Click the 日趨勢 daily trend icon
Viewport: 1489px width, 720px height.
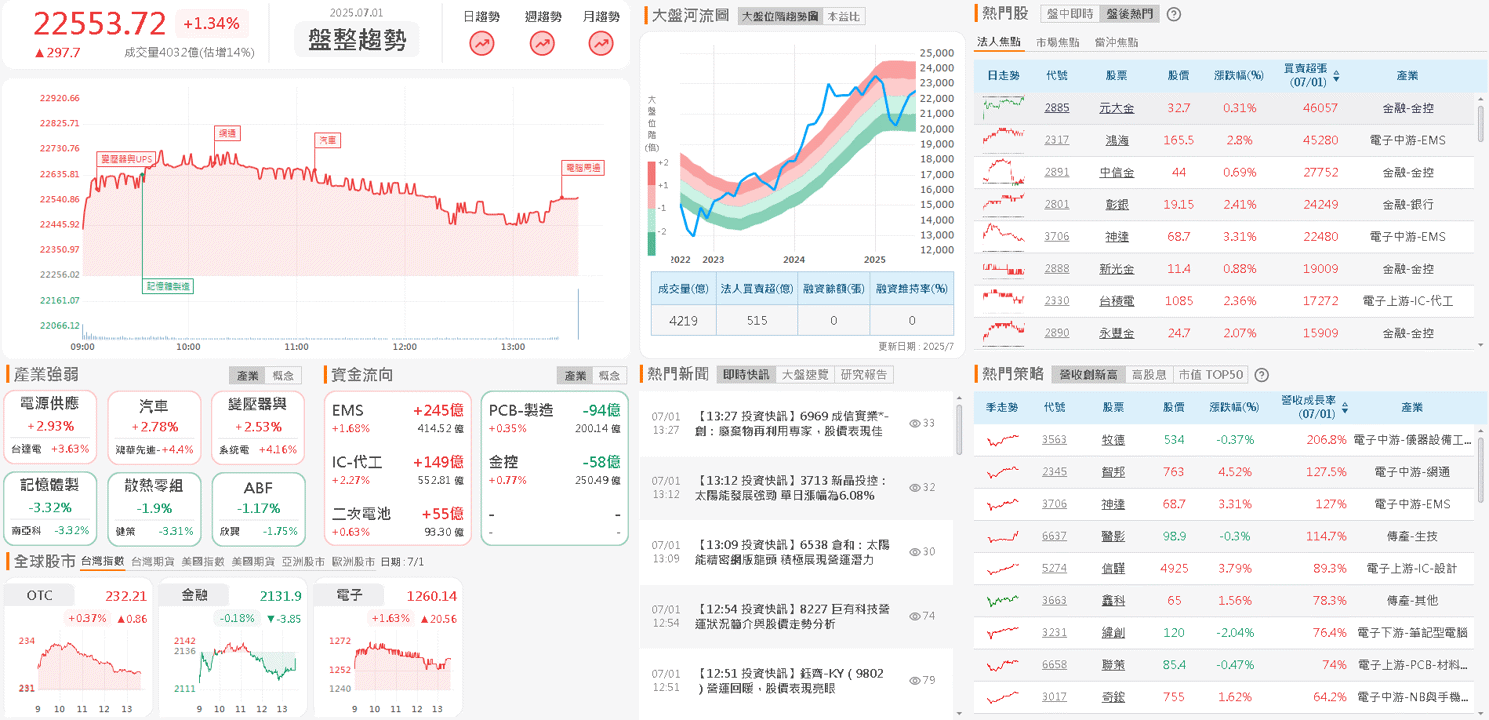point(482,43)
